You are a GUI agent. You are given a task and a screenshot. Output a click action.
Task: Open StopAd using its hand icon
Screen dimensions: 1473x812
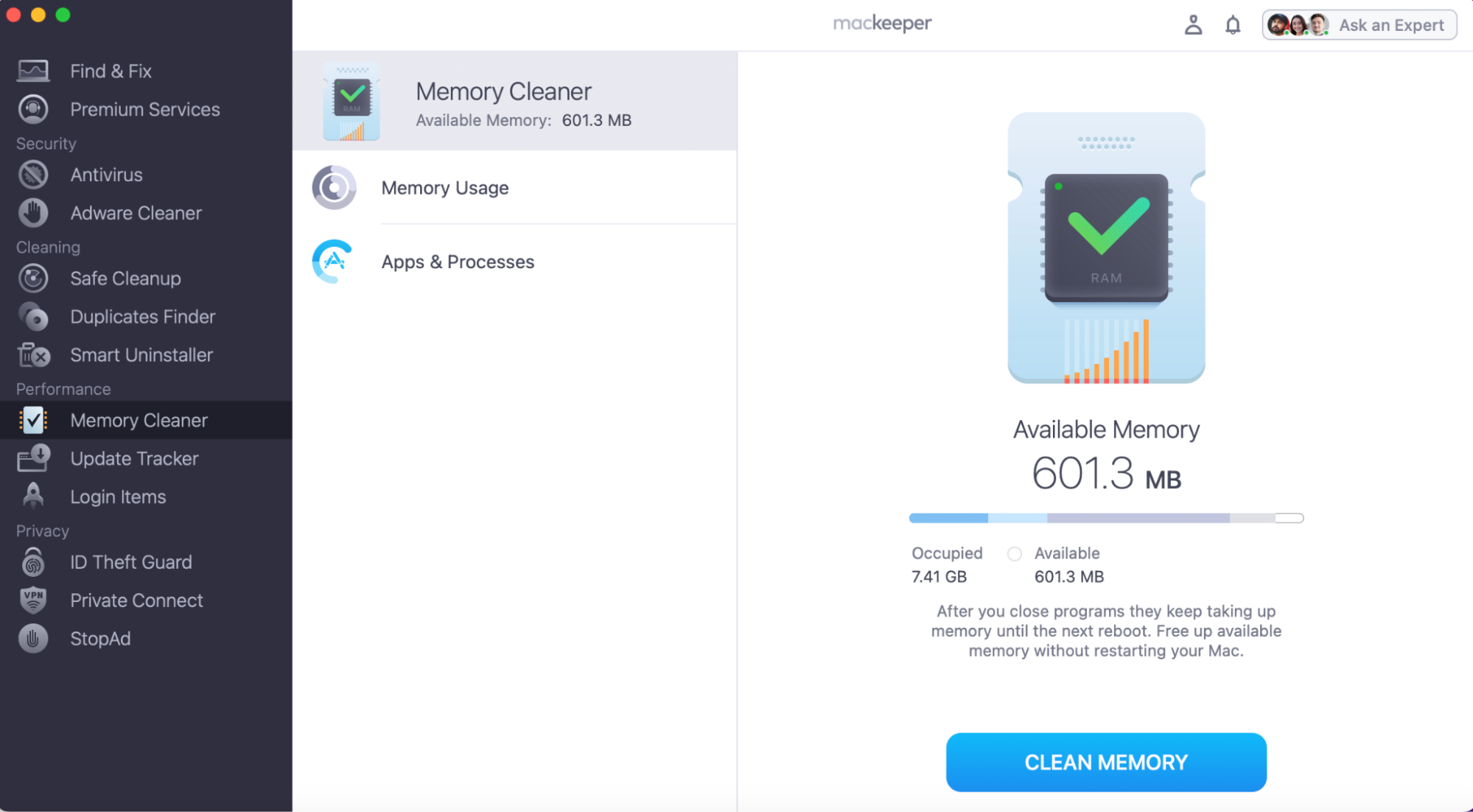point(32,639)
